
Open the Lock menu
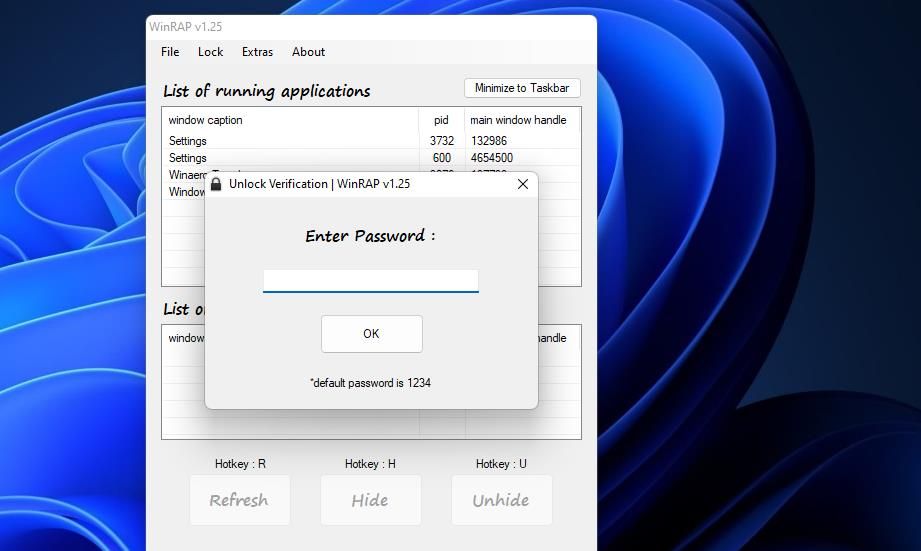click(210, 52)
